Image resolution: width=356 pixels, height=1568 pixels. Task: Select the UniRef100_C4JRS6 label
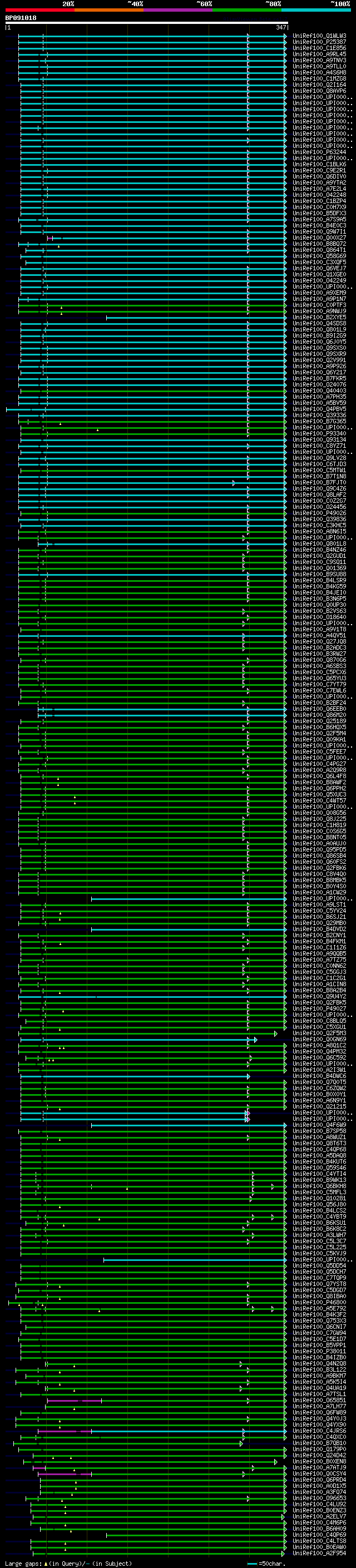(319, 1431)
